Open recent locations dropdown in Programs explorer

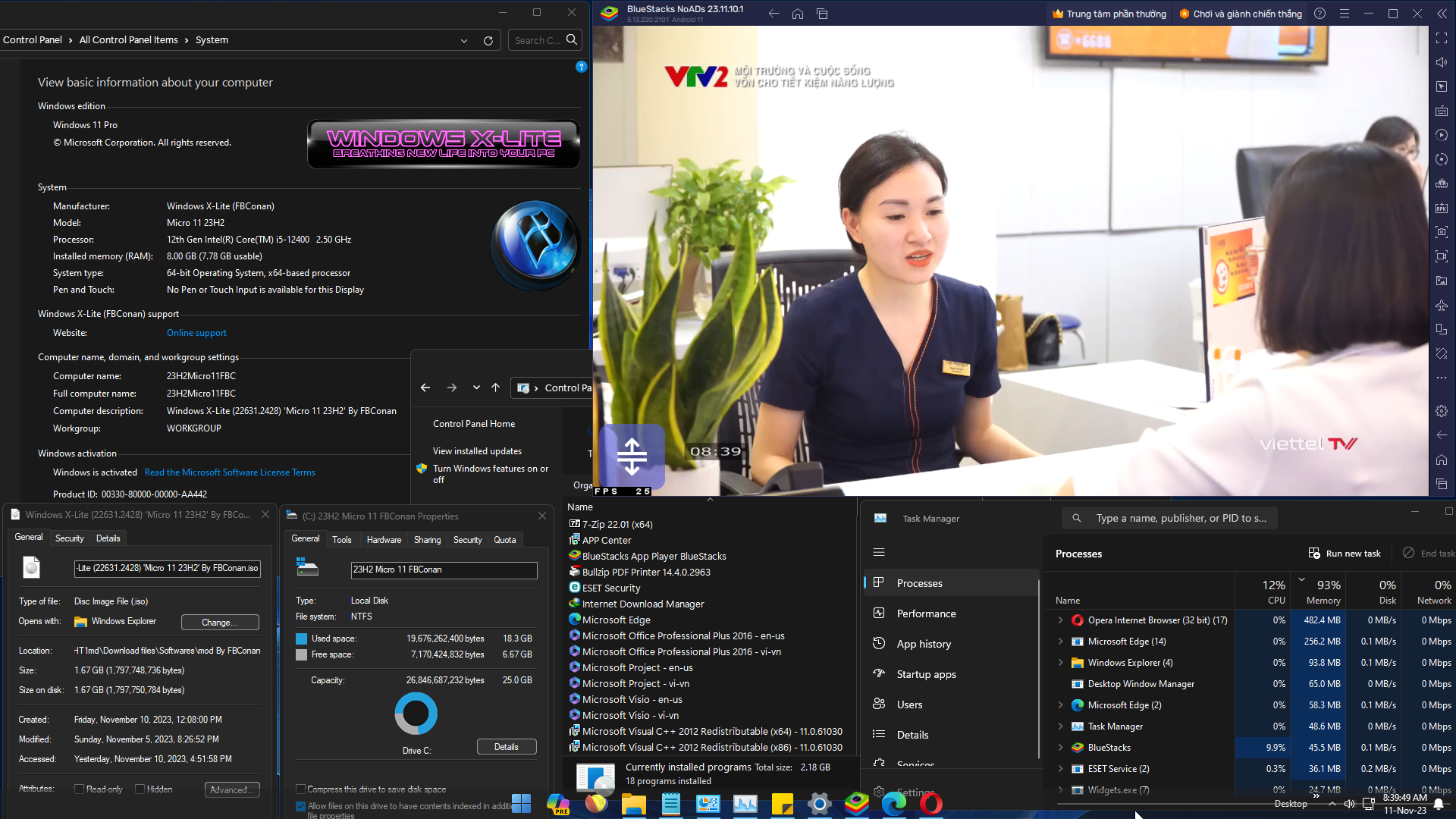coord(476,388)
